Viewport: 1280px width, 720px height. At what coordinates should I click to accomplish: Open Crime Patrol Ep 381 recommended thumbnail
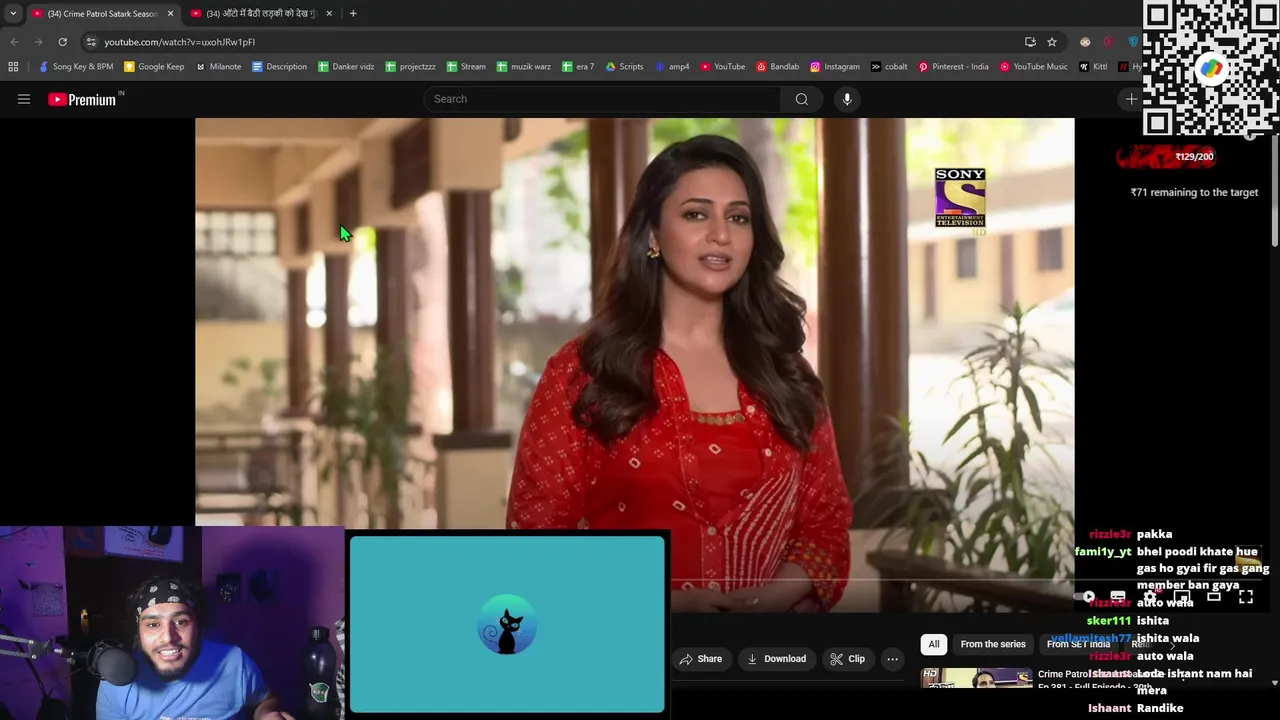(x=976, y=678)
